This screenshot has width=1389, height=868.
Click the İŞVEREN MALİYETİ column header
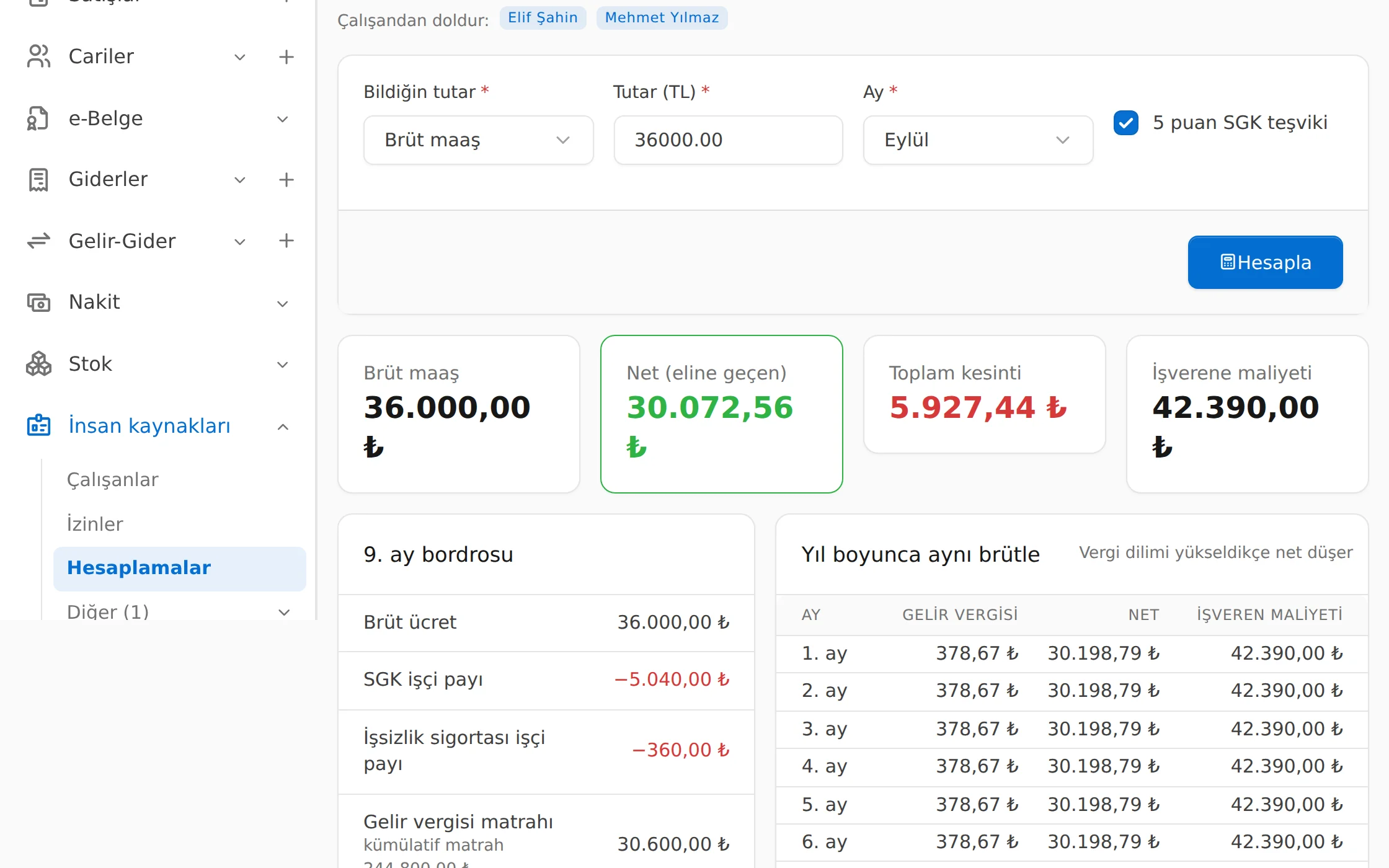coord(1269,615)
